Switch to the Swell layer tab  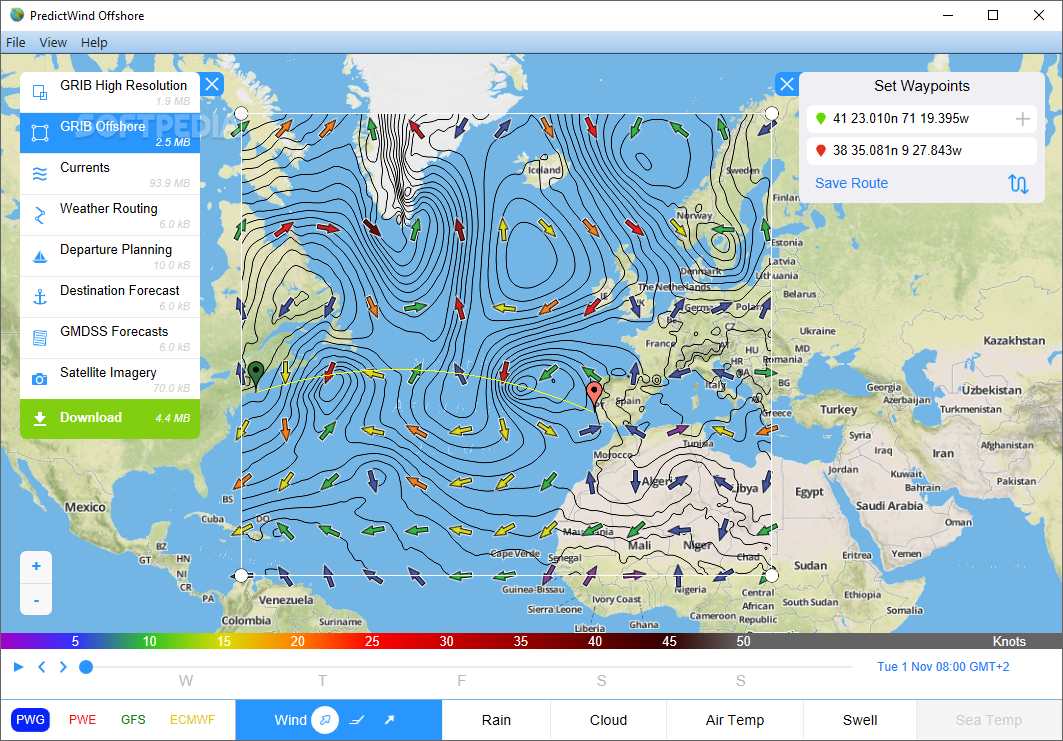pos(860,720)
